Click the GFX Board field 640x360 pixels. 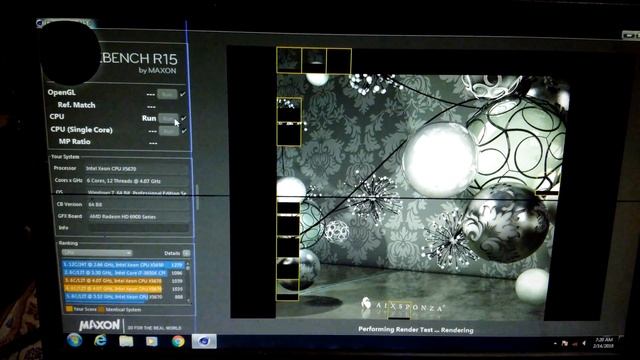138,217
